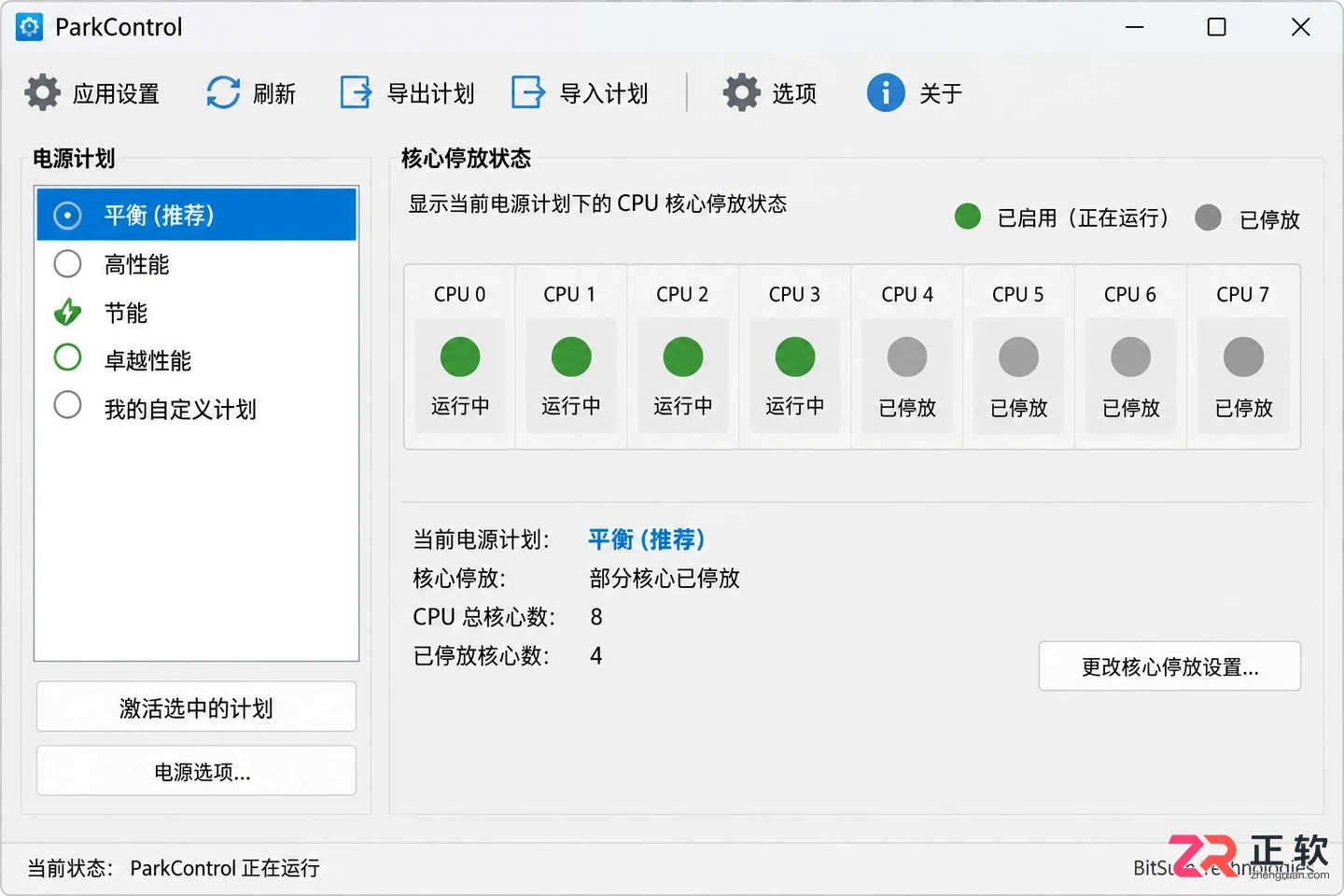Click the blue 关于 info icon
This screenshot has height=896, width=1344.
click(886, 92)
